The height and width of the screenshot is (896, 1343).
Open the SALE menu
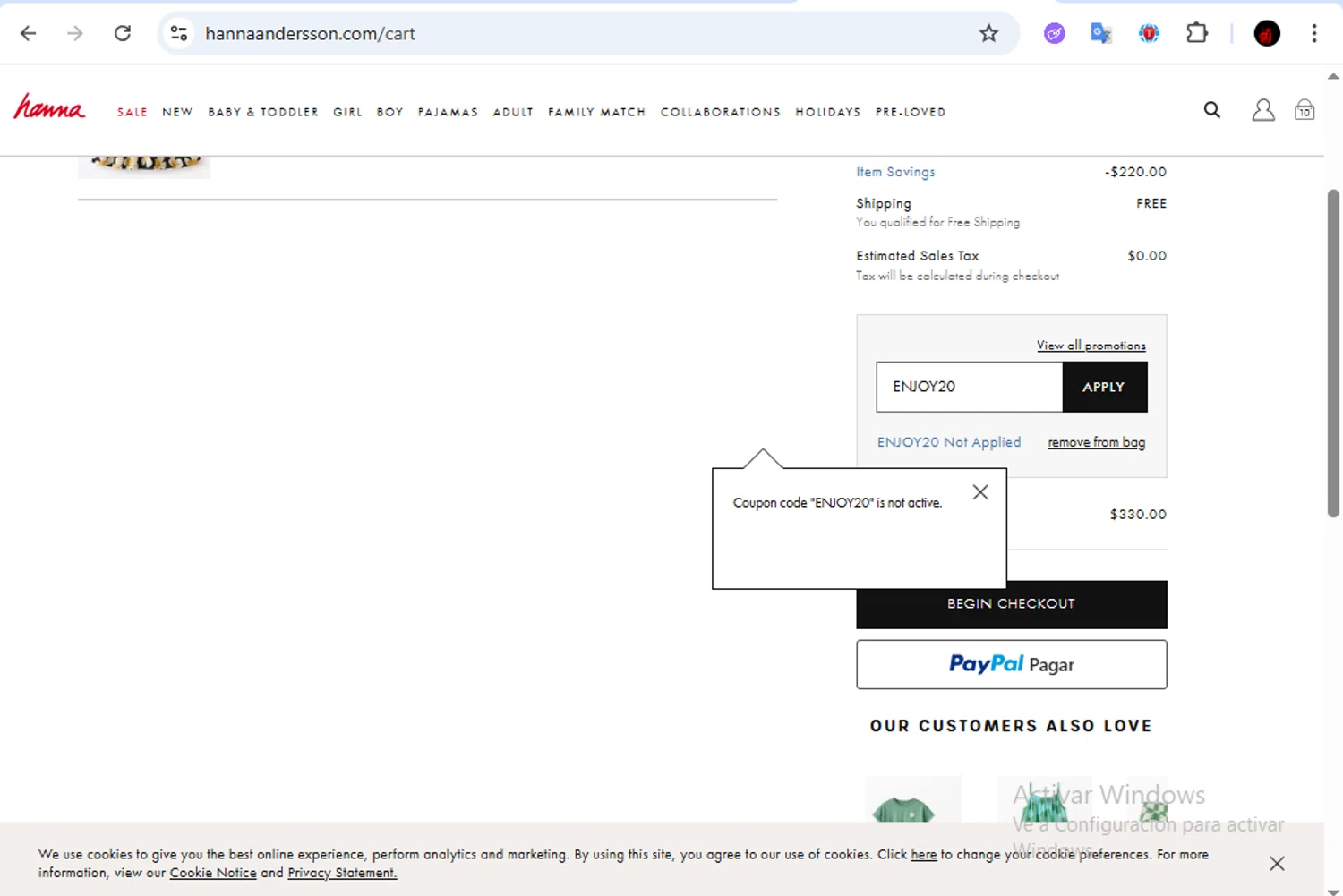[133, 112]
